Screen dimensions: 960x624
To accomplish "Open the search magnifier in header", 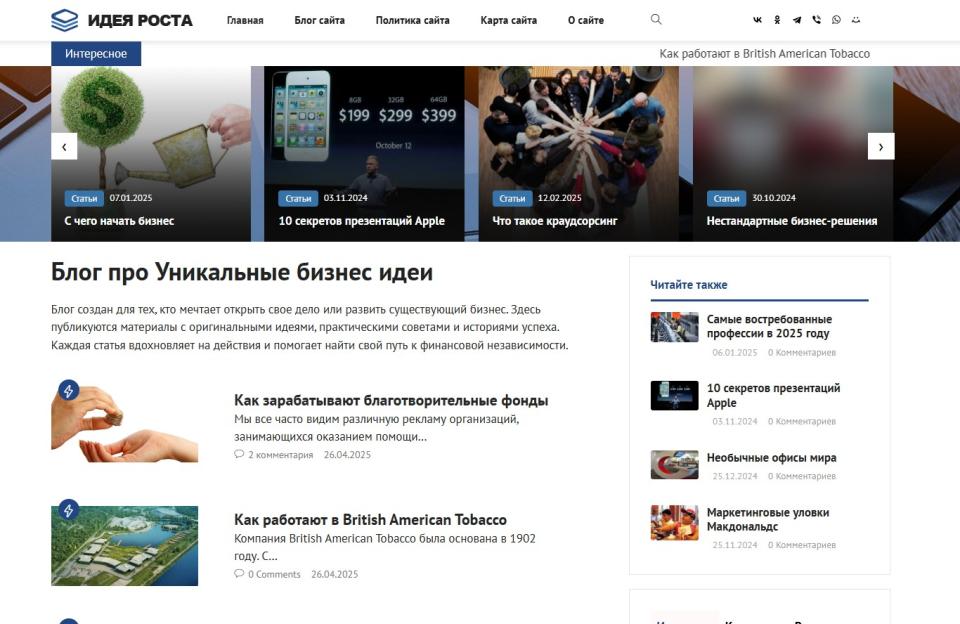I will coord(656,20).
